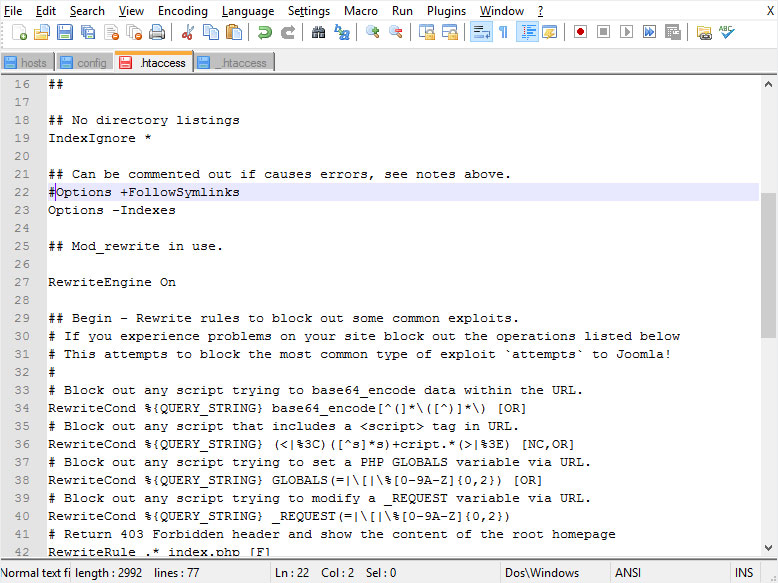Cut the selection with the scissors icon
The width and height of the screenshot is (778, 583).
188,32
